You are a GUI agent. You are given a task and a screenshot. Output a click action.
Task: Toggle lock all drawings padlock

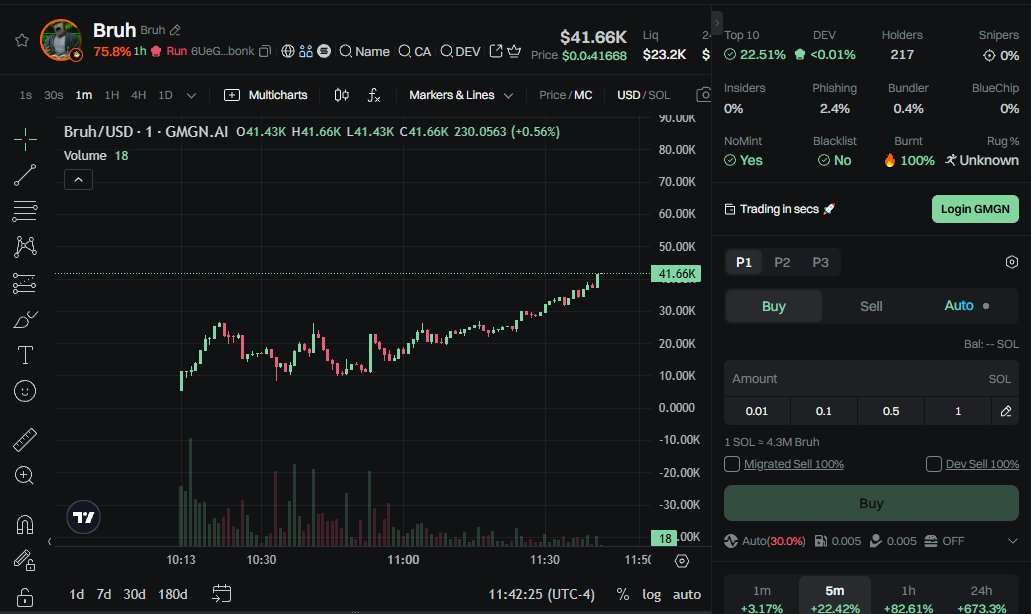pyautogui.click(x=25, y=597)
